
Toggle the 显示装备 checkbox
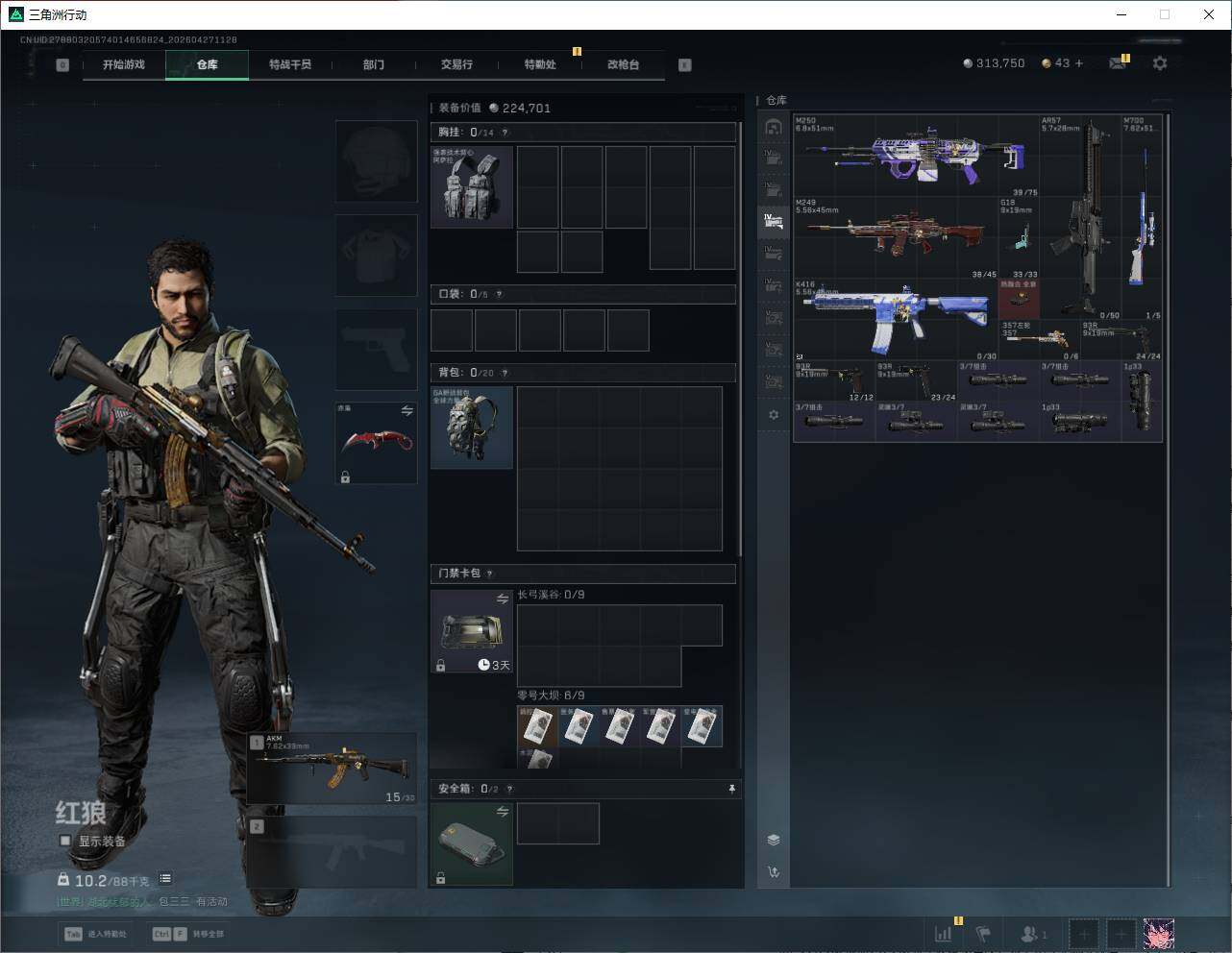64,841
